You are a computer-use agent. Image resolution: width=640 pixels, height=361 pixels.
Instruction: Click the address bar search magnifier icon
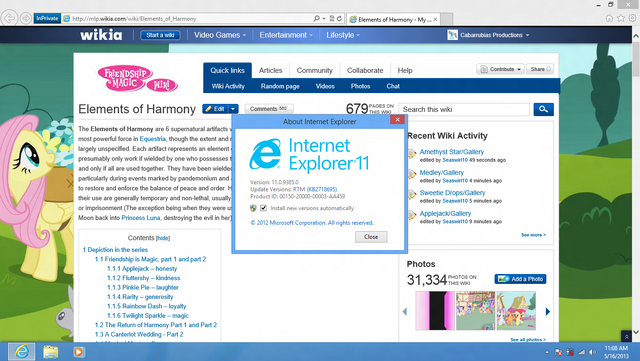tap(316, 18)
